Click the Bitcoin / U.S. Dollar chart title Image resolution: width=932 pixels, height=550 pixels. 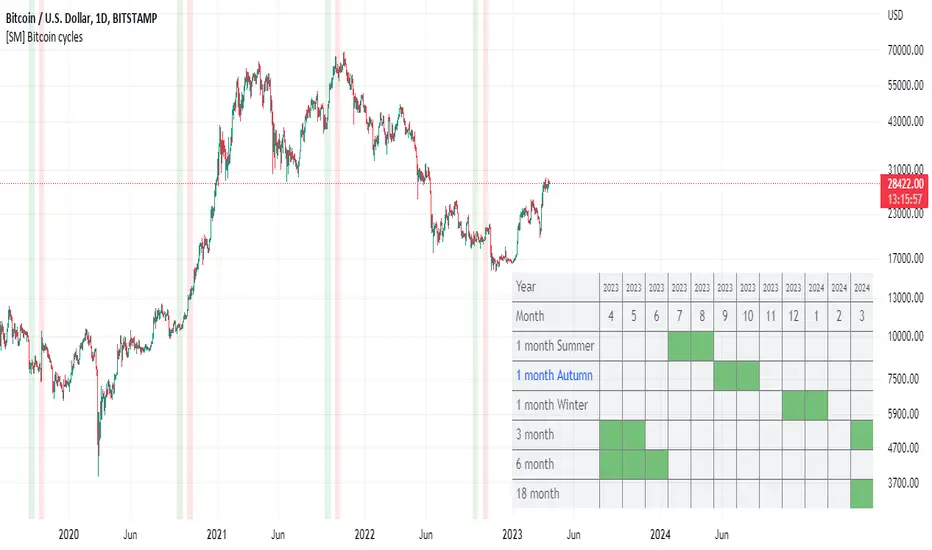(97, 17)
